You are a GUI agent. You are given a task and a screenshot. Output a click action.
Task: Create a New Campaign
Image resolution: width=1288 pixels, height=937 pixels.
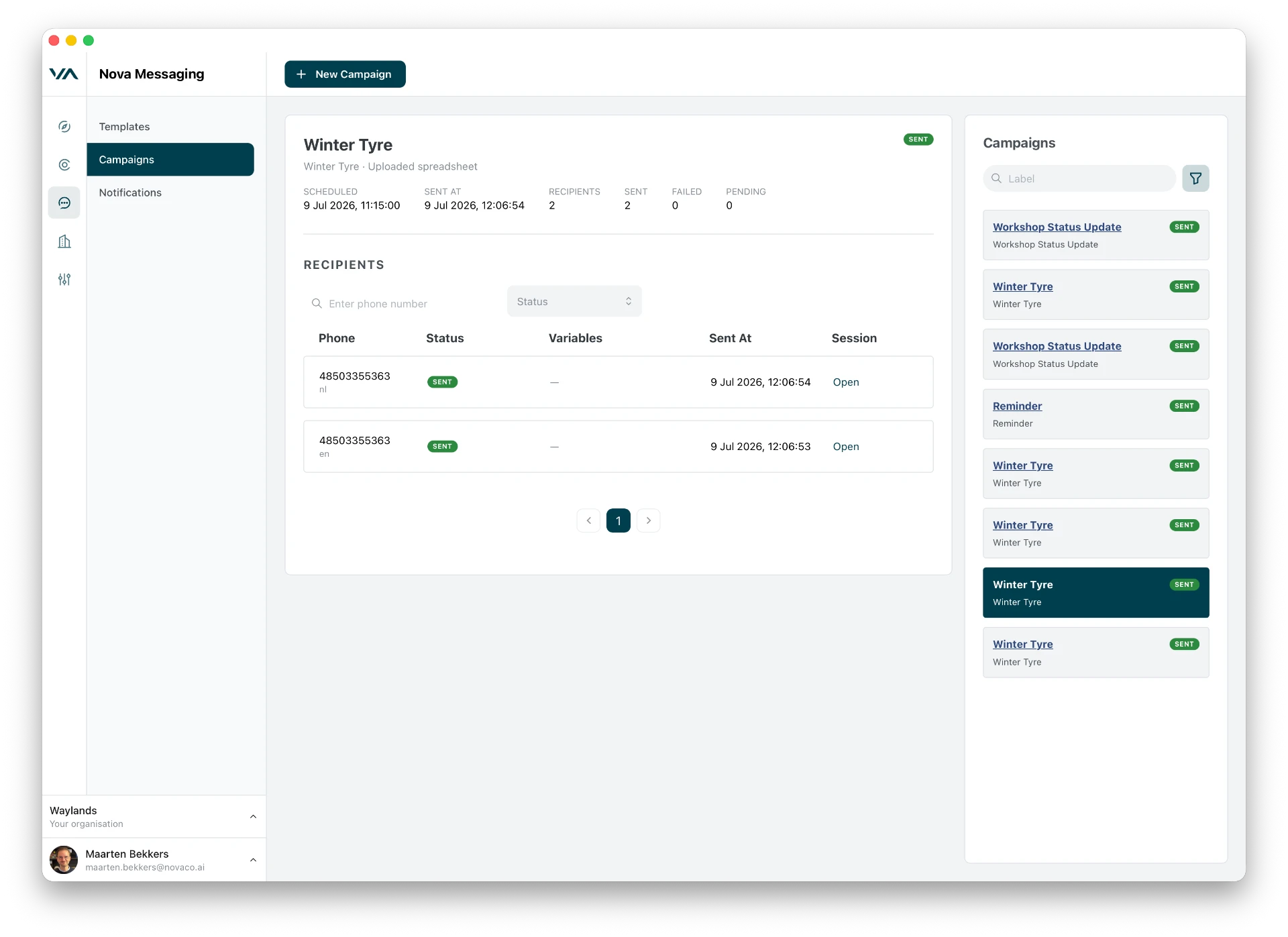(345, 74)
